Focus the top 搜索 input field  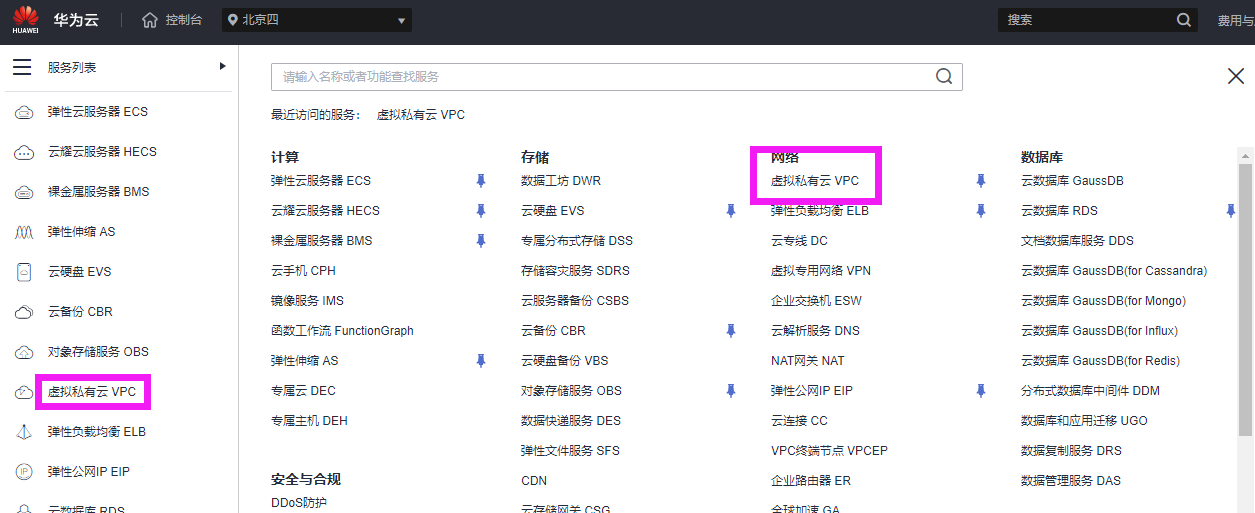tap(1085, 20)
